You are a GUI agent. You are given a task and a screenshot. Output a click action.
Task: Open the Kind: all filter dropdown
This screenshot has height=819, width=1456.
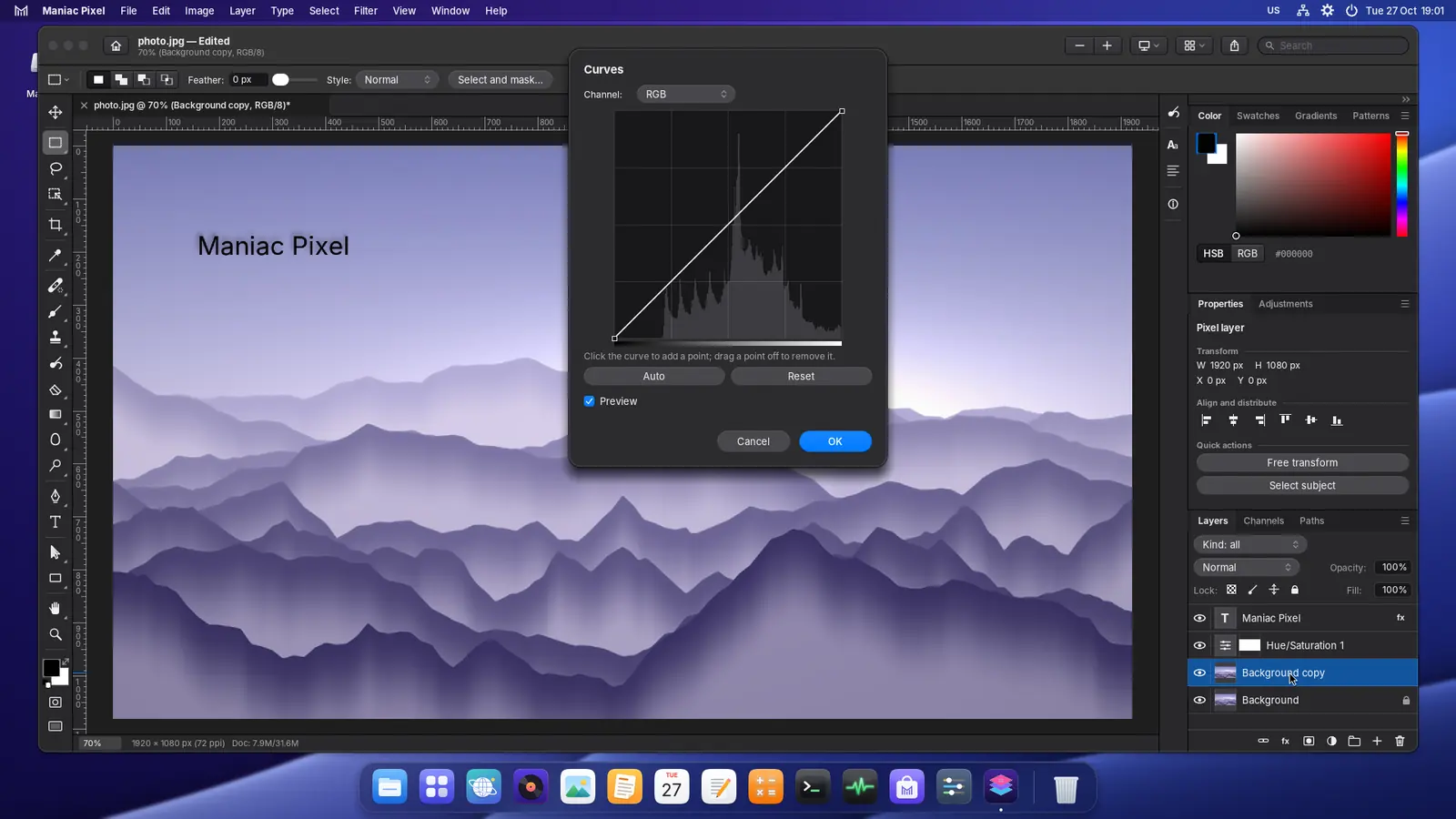(1250, 544)
